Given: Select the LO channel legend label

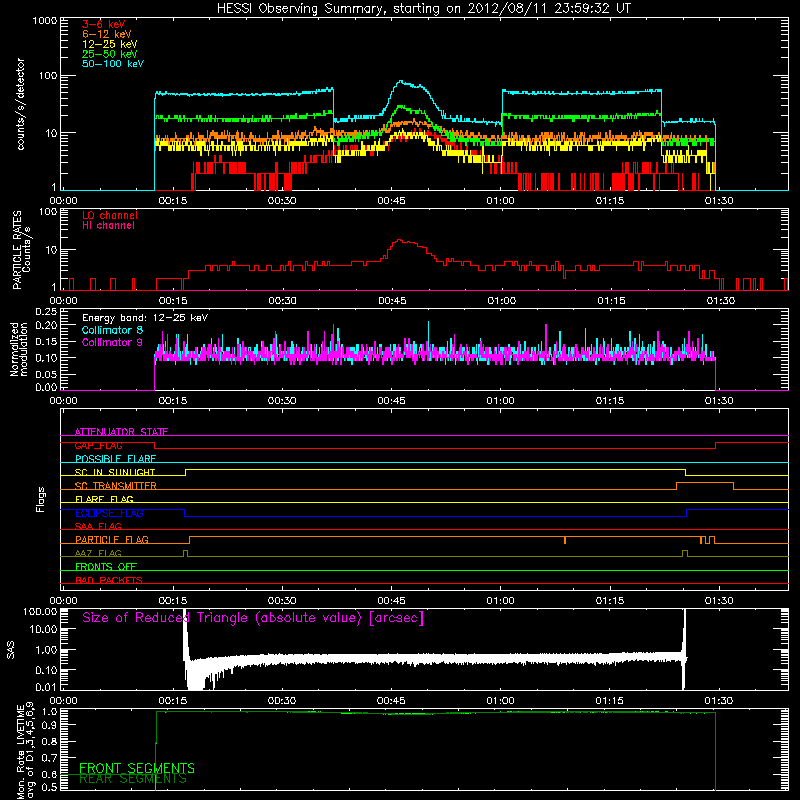Looking at the screenshot, I should coord(110,215).
